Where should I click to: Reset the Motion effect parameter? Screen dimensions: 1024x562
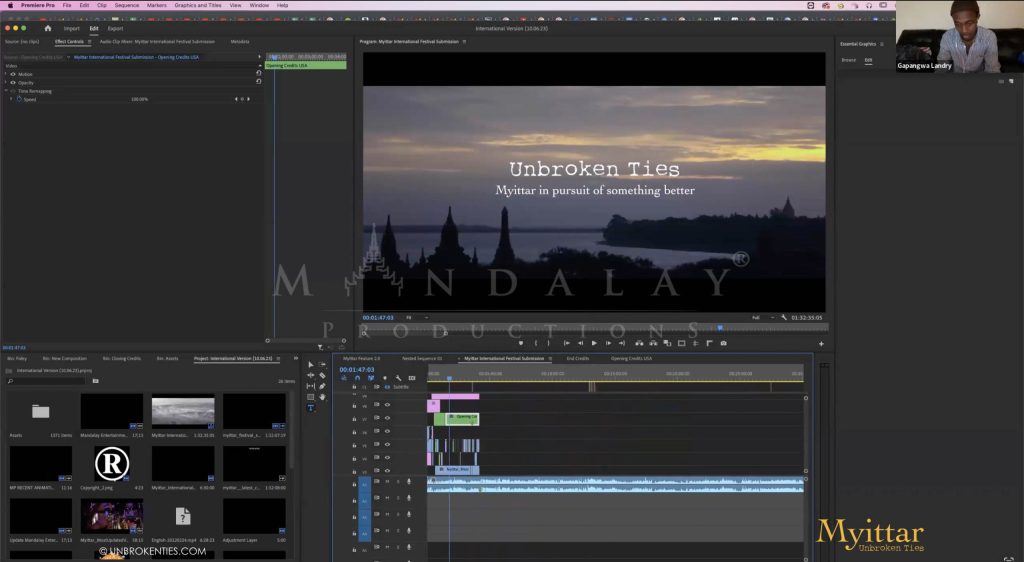[259, 73]
